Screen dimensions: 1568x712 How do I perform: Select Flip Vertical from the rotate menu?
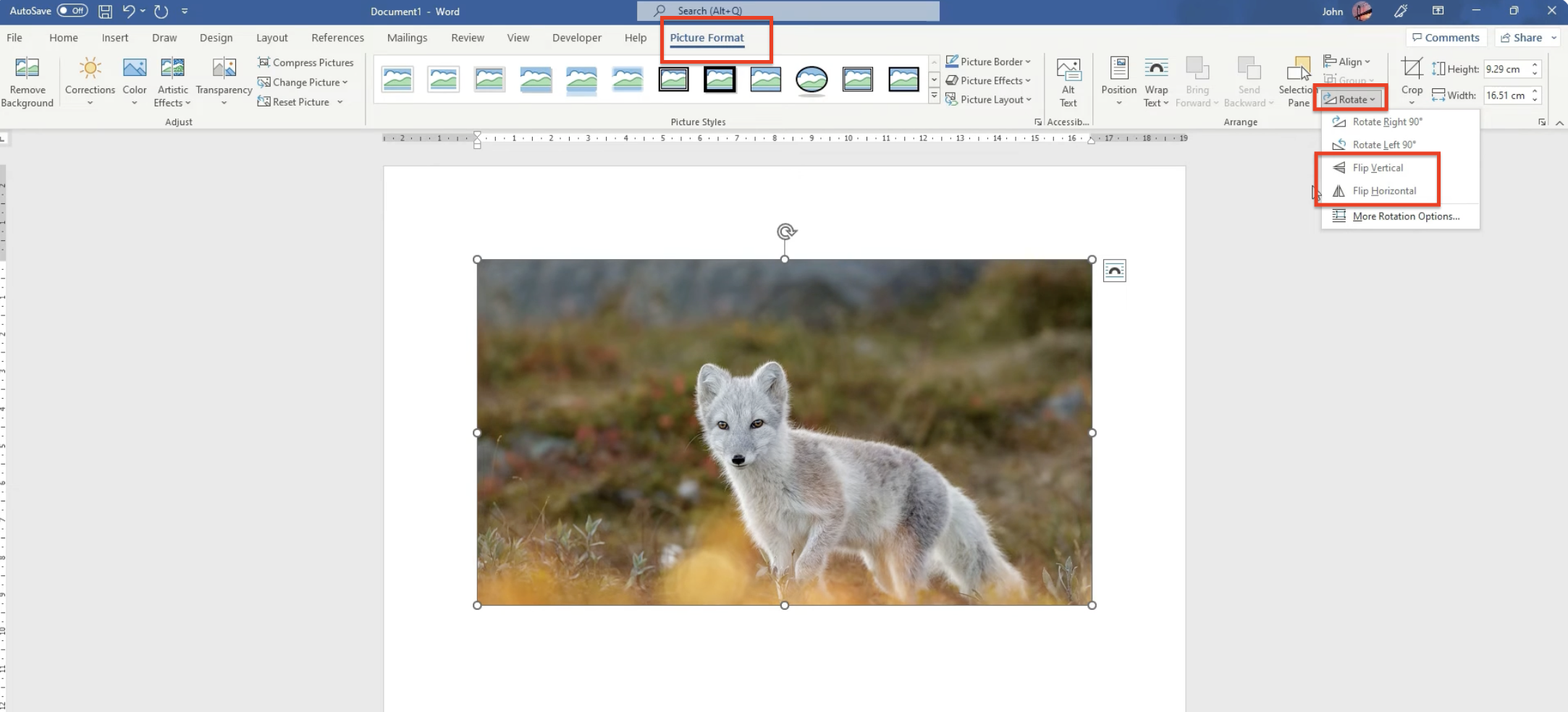[x=1378, y=167]
